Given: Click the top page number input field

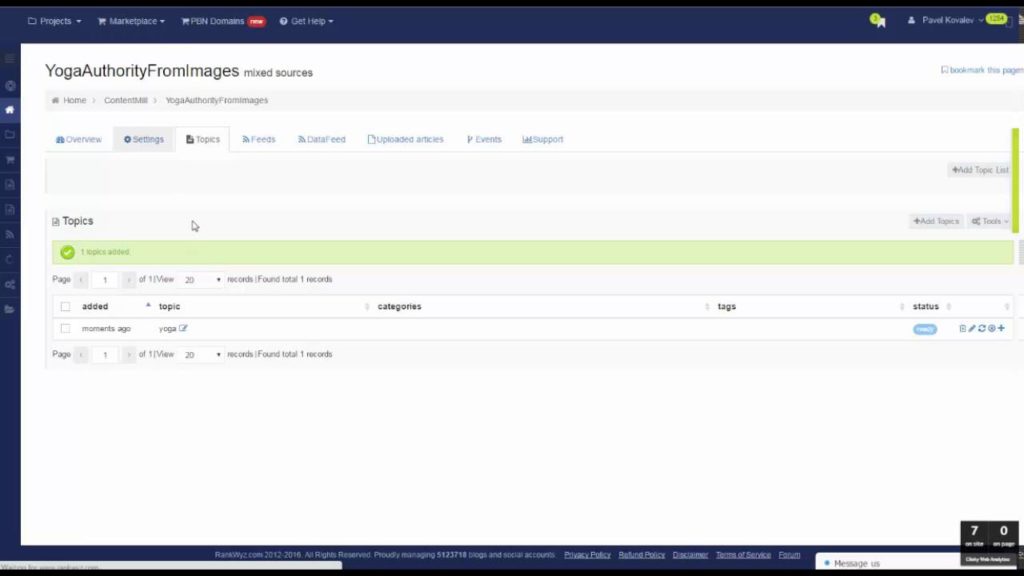Looking at the screenshot, I should pyautogui.click(x=104, y=280).
